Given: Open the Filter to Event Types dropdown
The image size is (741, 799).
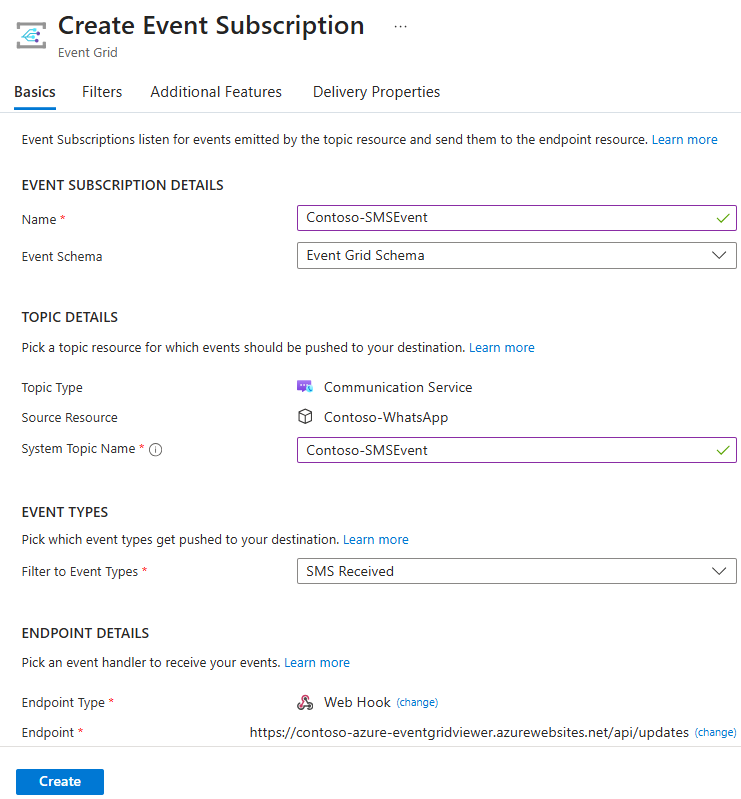Looking at the screenshot, I should [x=517, y=571].
